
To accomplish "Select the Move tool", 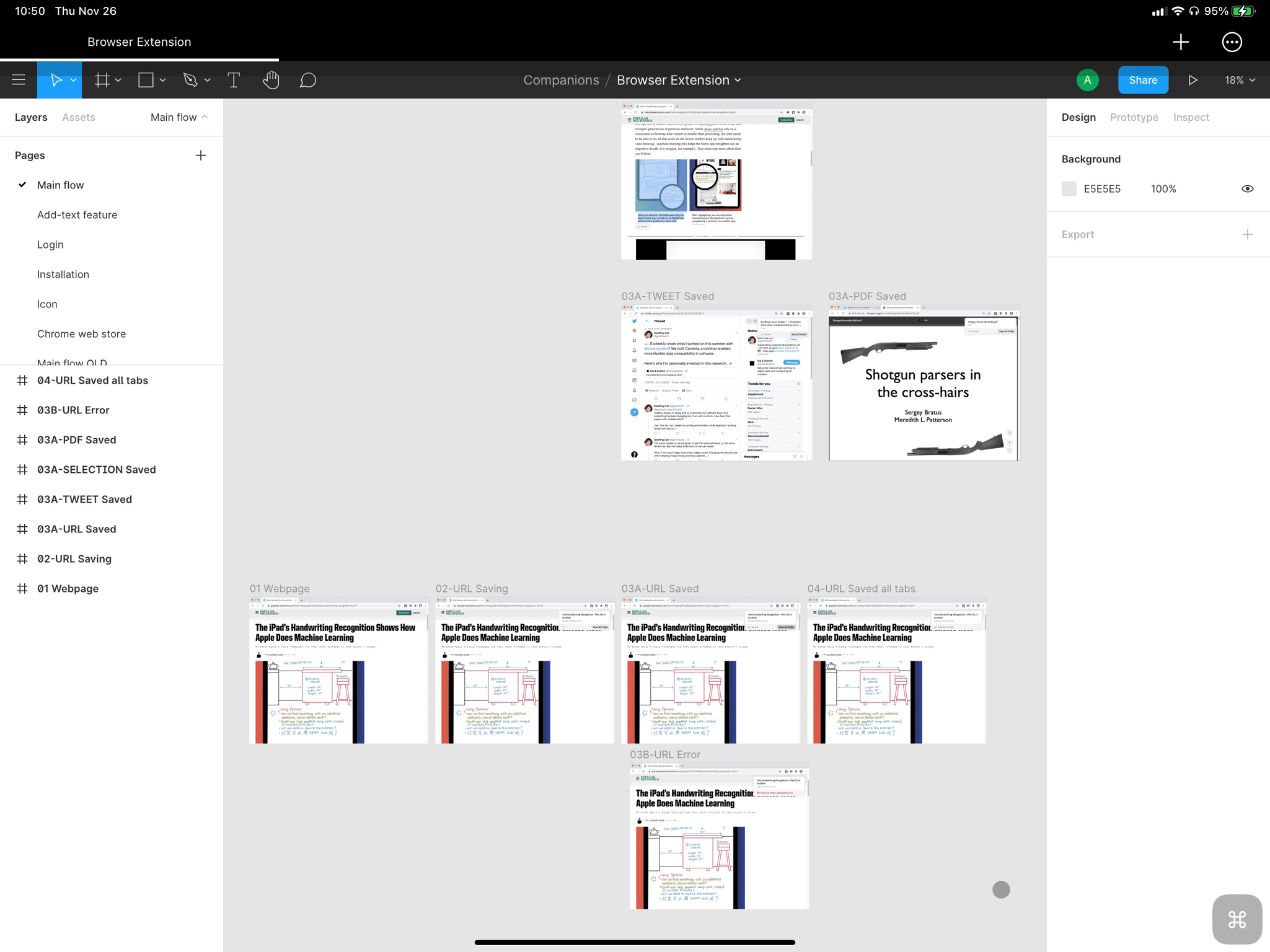I will pyautogui.click(x=56, y=79).
